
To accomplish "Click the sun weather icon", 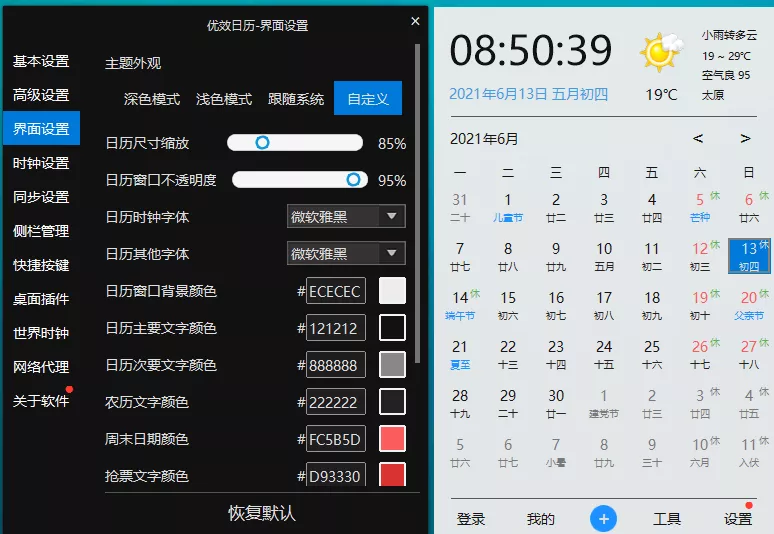I will click(x=661, y=52).
